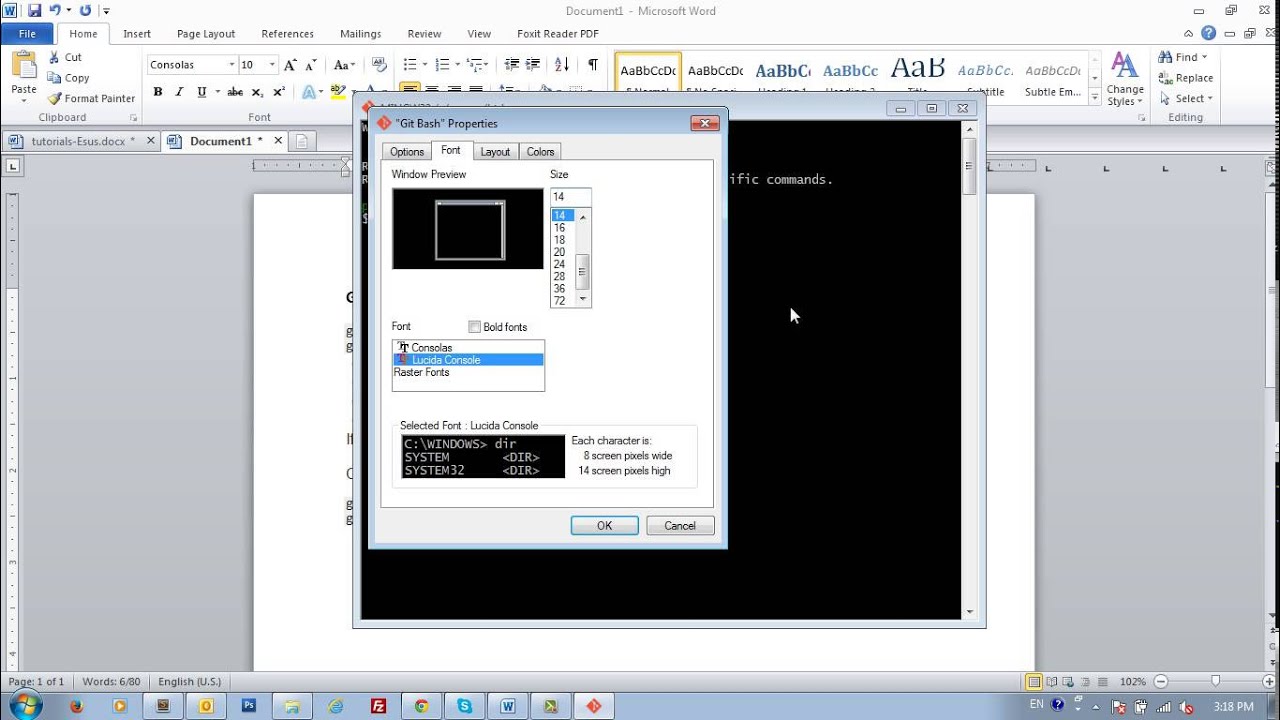Image resolution: width=1280 pixels, height=720 pixels.
Task: Select font size 36 in Size list
Action: (559, 288)
